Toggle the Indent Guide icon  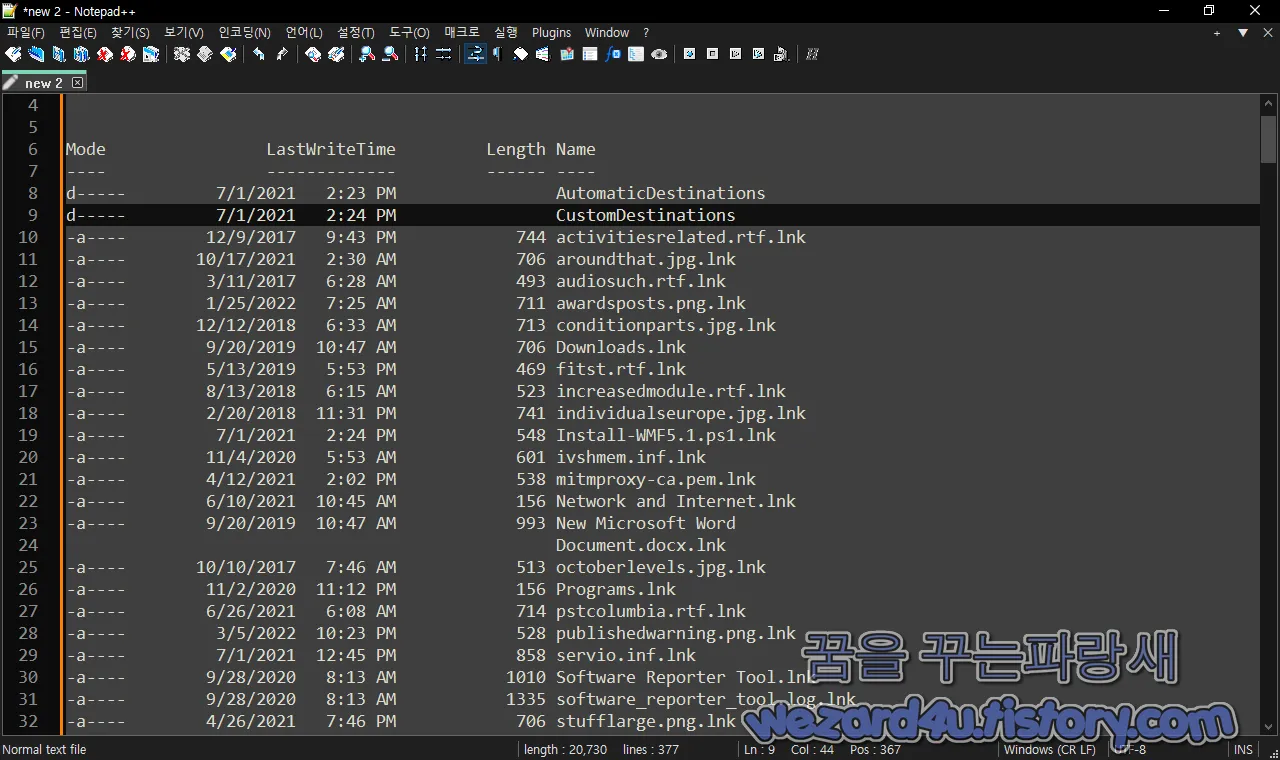pos(521,54)
